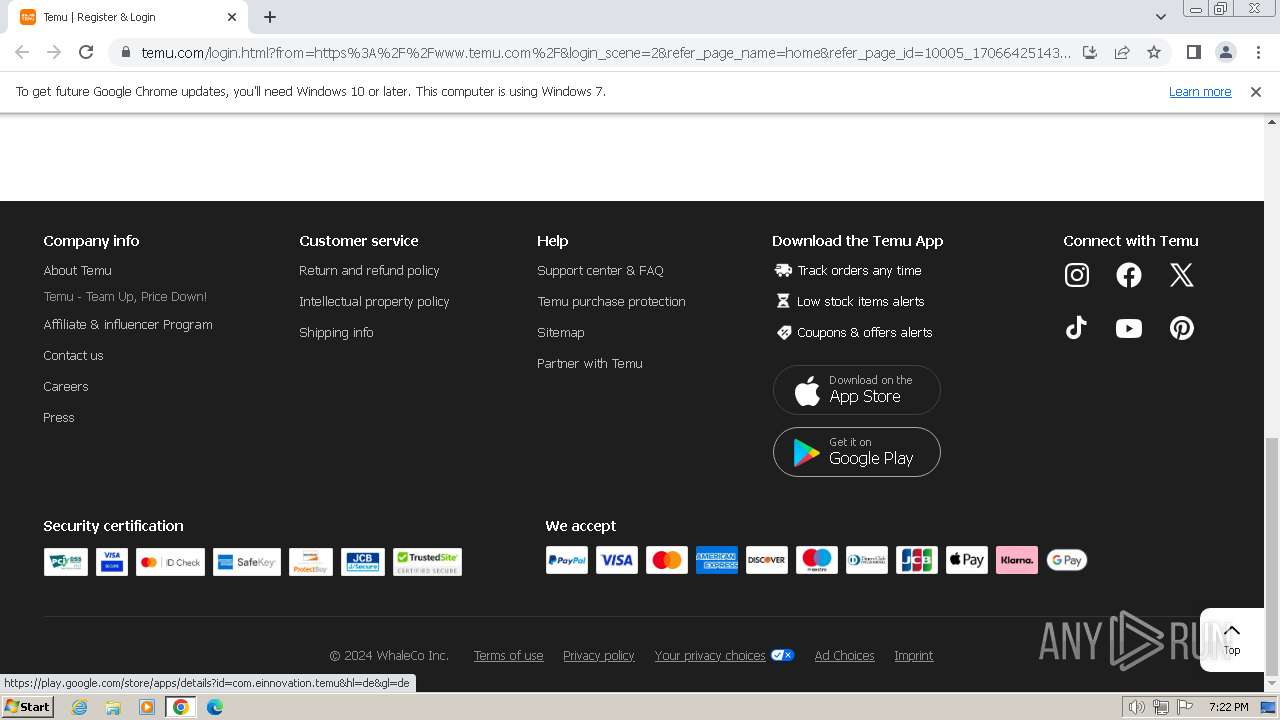
Task: Click the URL address bar
Action: coord(605,52)
